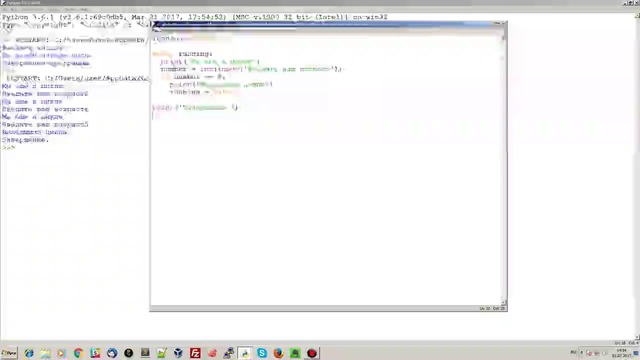The width and height of the screenshot is (640, 360).
Task: Open the system tray clock and date
Action: [622, 353]
